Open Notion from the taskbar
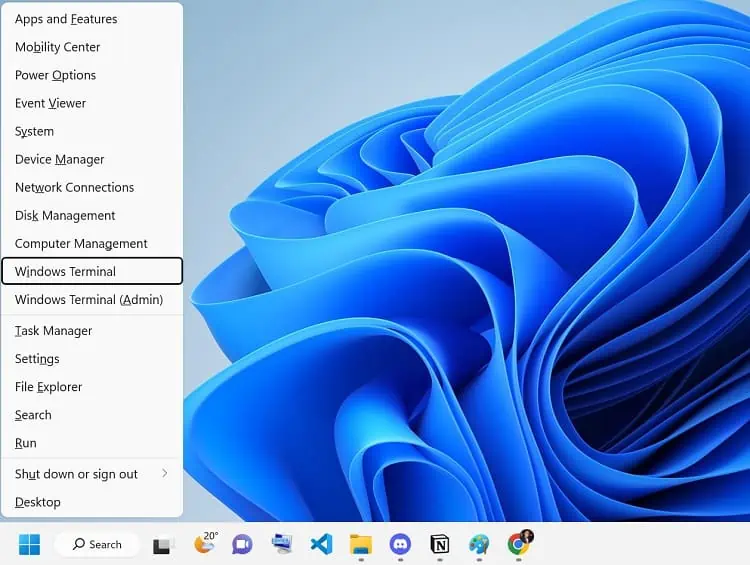 [439, 544]
